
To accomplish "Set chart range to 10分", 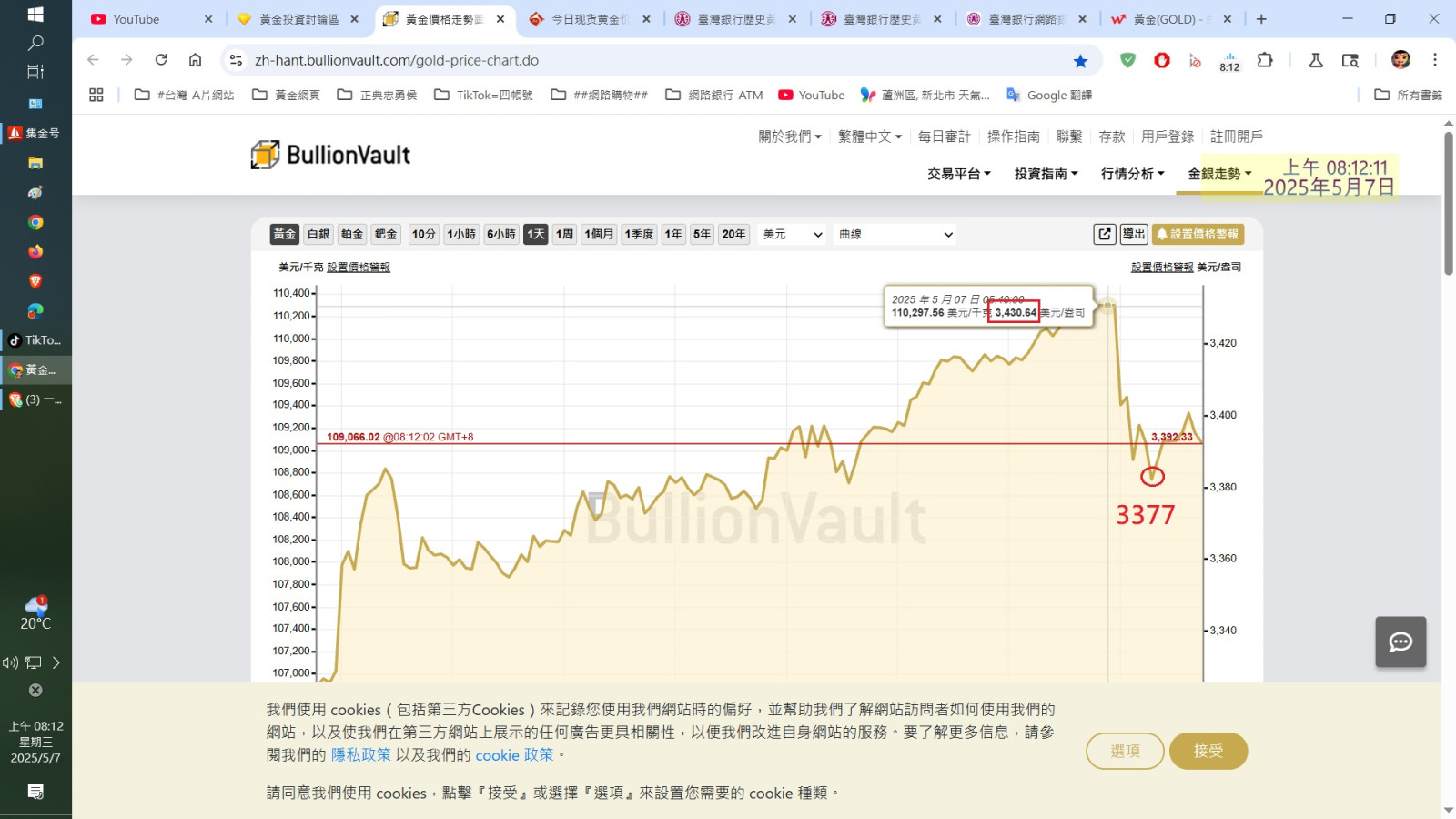I will point(424,234).
